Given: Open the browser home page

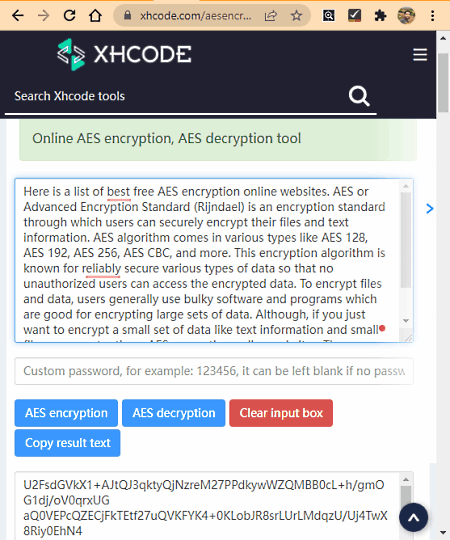Looking at the screenshot, I should pyautogui.click(x=95, y=16).
